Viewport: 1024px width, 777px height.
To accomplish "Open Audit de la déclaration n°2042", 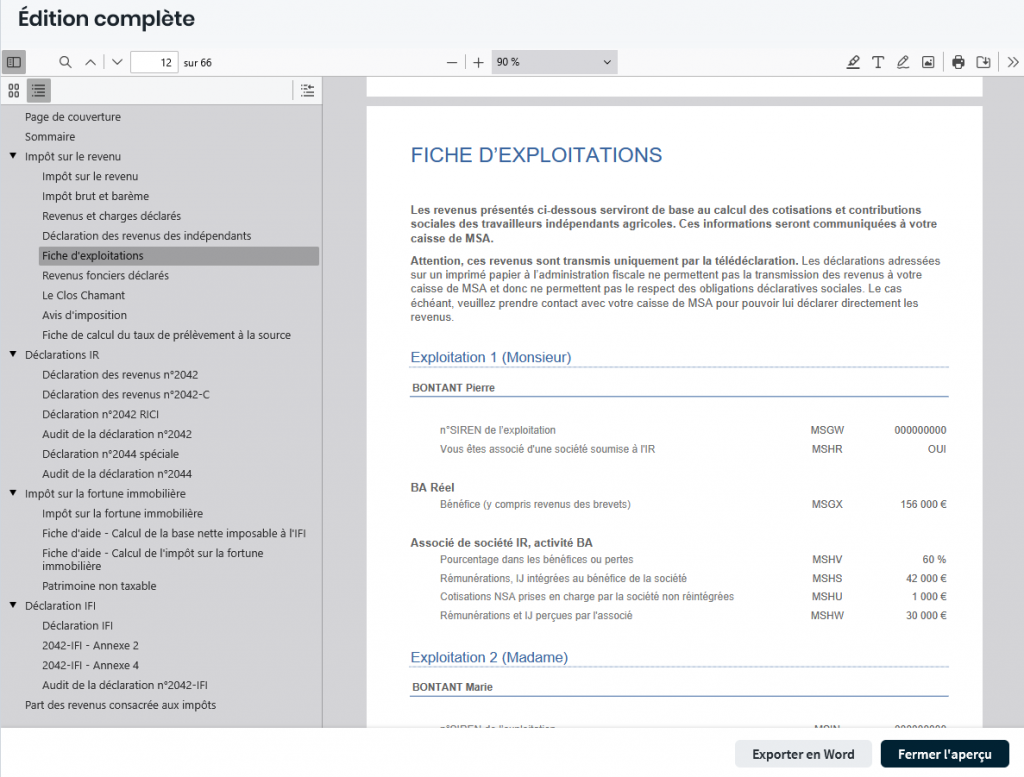I will pyautogui.click(x=117, y=434).
